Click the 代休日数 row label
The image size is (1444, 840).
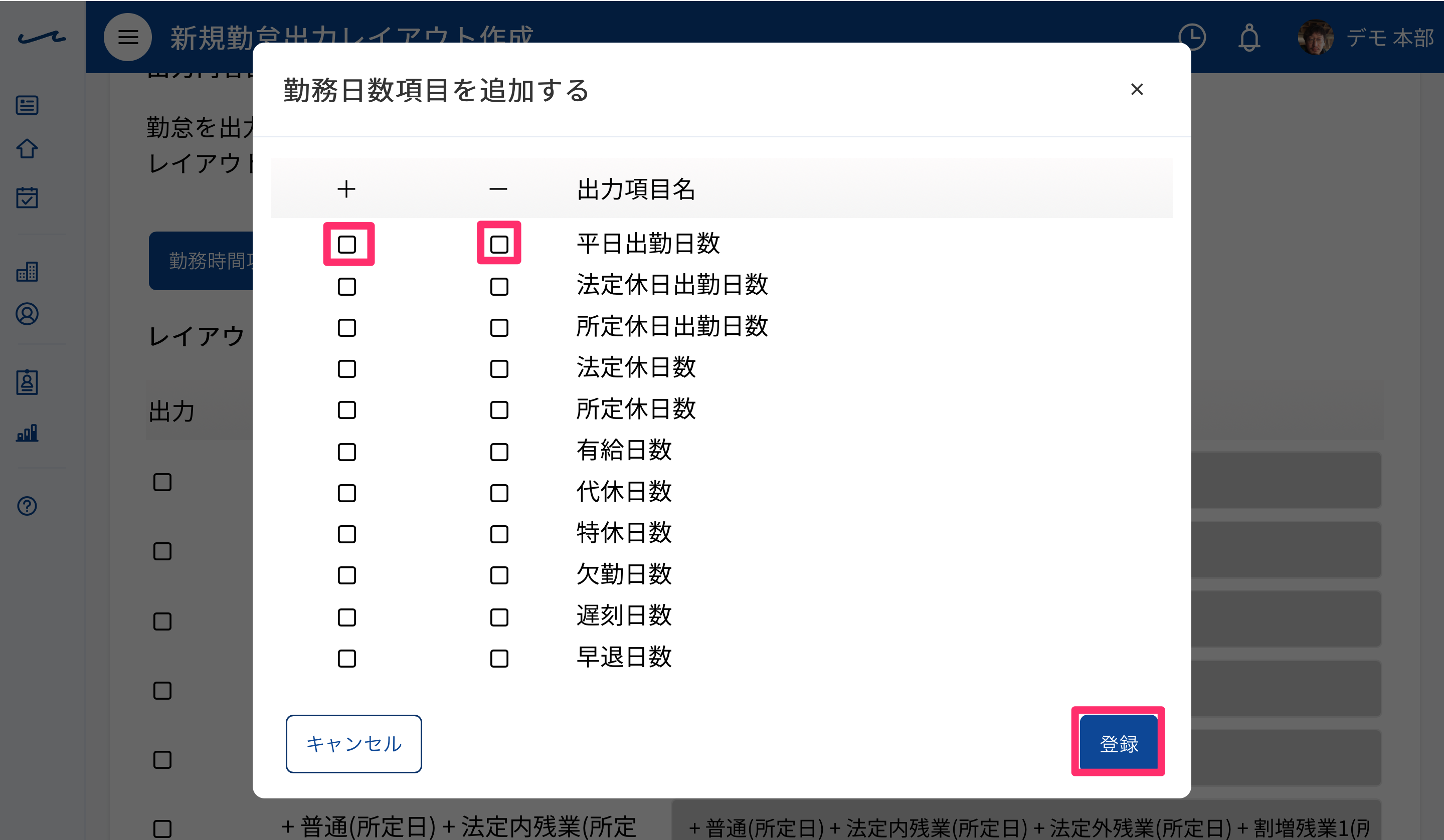[x=624, y=492]
